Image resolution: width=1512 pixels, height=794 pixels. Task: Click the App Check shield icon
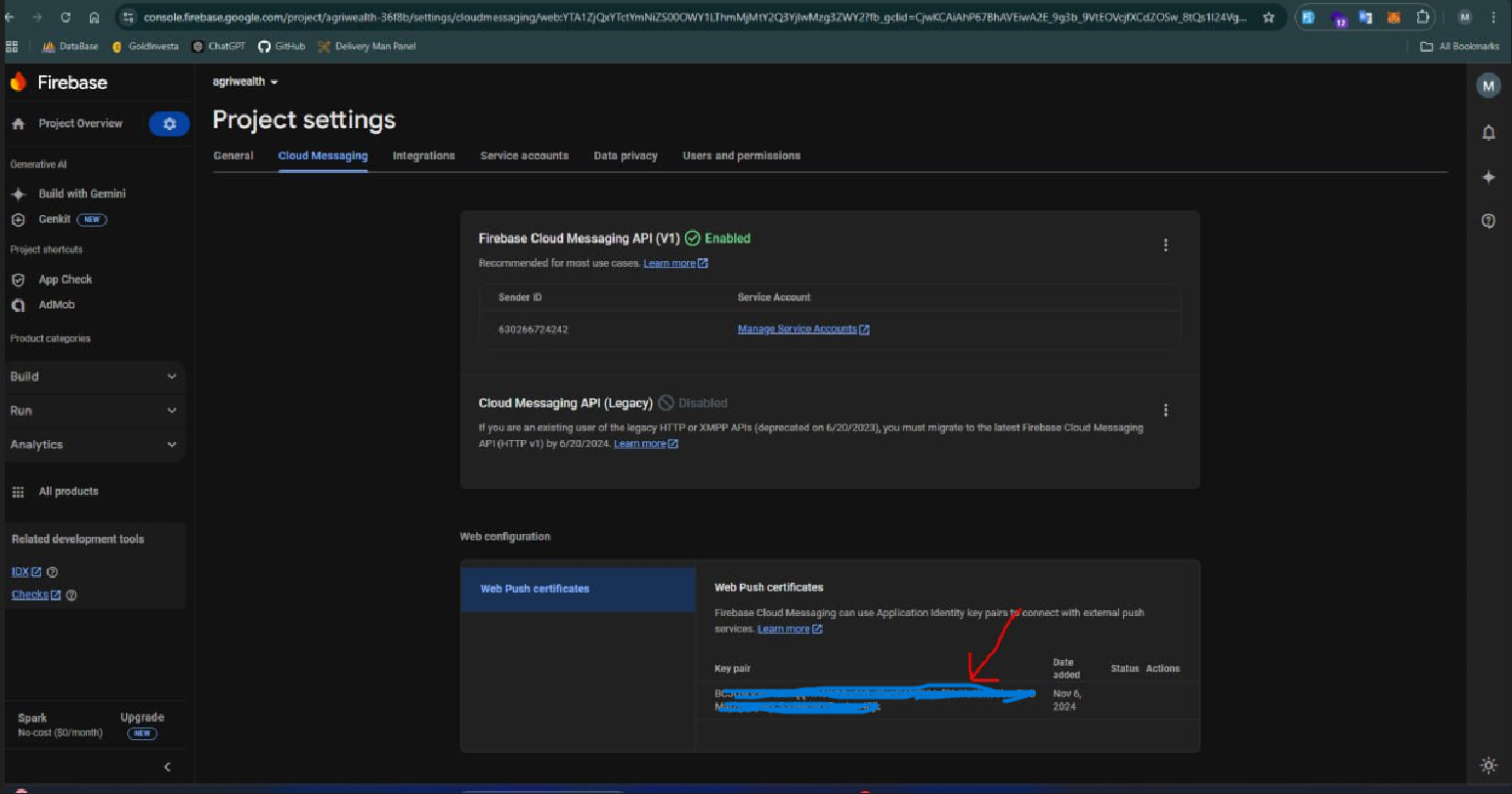pos(18,280)
